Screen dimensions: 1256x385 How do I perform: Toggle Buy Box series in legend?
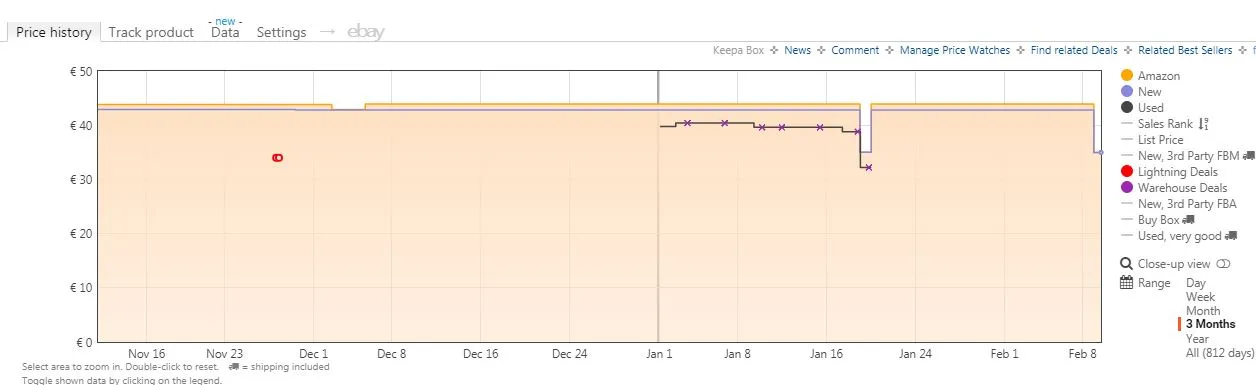[x=1158, y=220]
